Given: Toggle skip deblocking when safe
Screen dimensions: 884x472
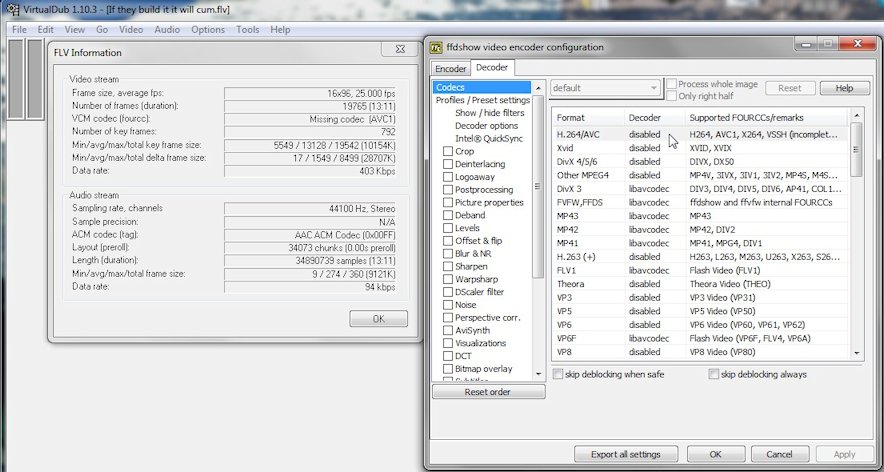Looking at the screenshot, I should click(558, 374).
